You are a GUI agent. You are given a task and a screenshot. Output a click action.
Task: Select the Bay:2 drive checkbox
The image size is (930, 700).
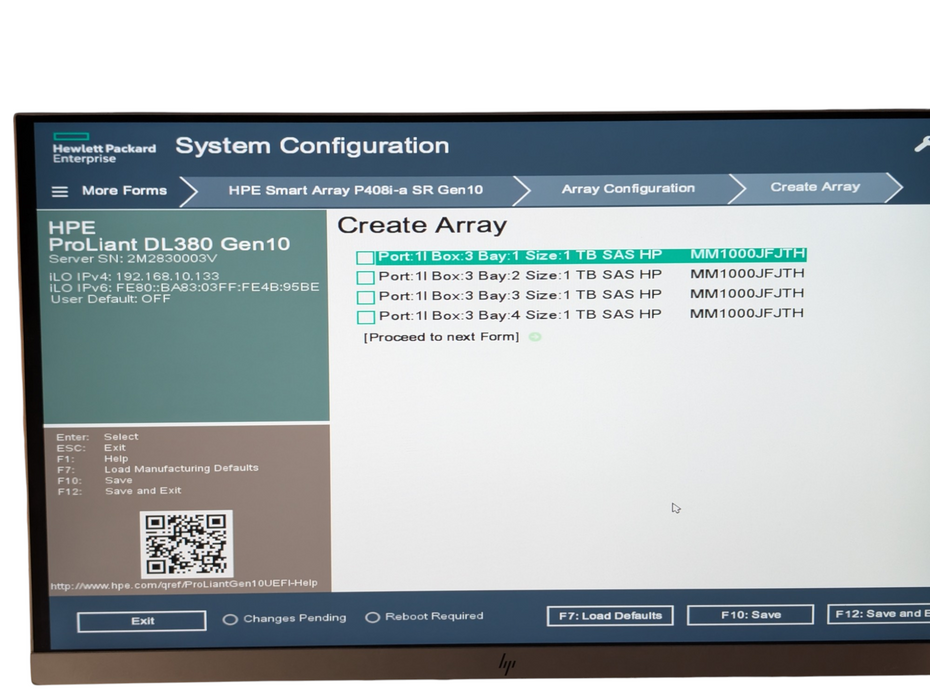click(x=365, y=275)
